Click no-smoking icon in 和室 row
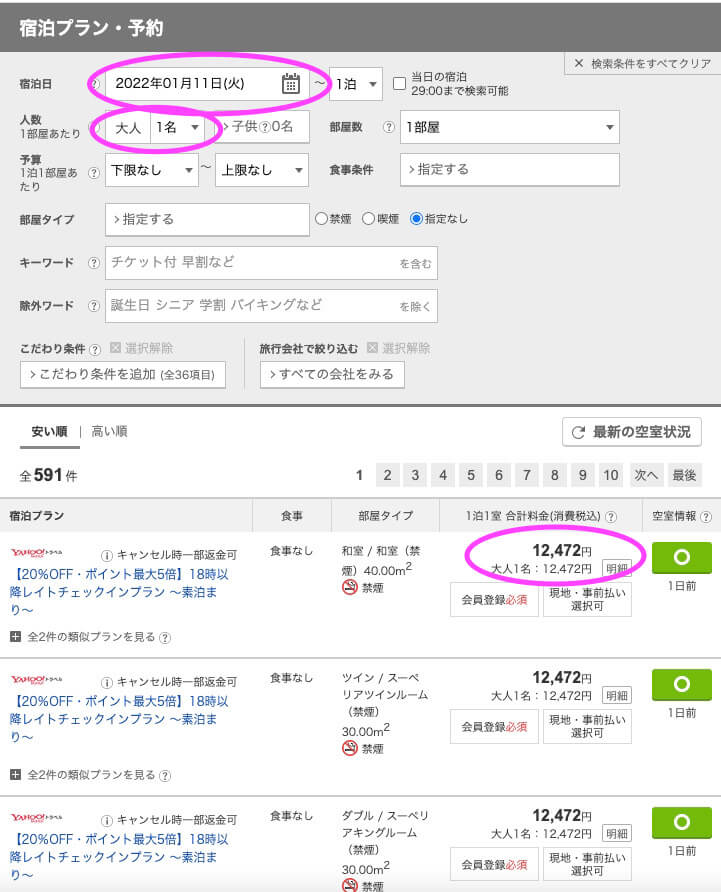 (x=349, y=588)
